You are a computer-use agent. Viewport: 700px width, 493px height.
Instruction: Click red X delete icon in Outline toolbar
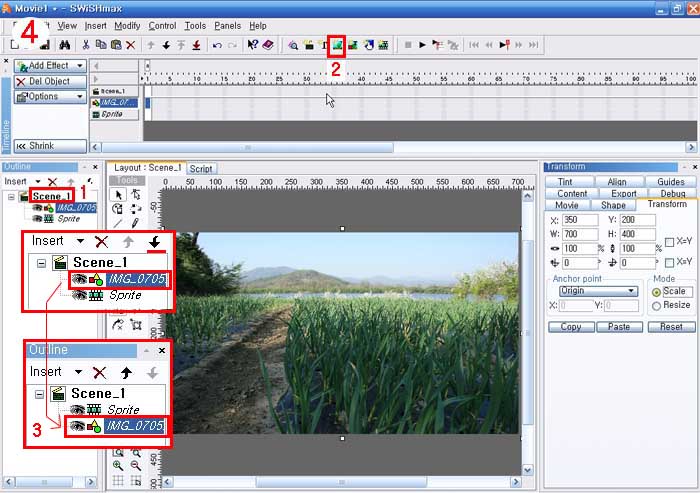[53, 181]
